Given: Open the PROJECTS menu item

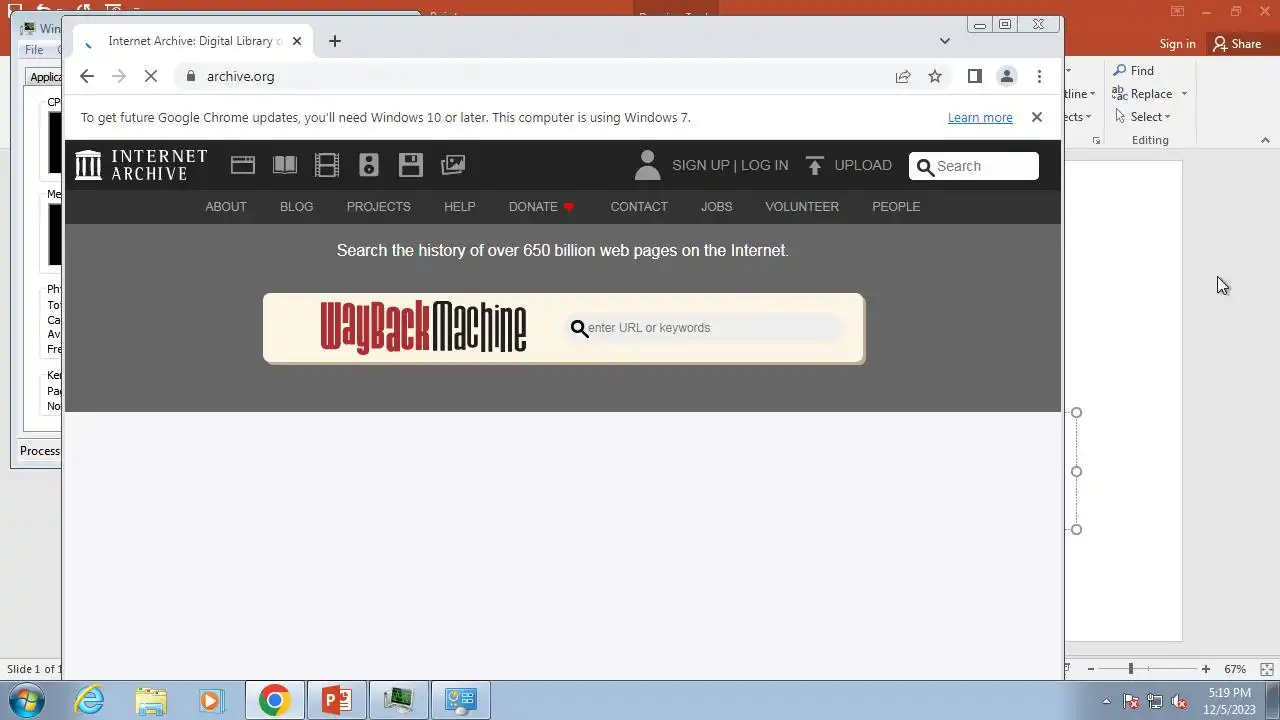Looking at the screenshot, I should [x=379, y=207].
